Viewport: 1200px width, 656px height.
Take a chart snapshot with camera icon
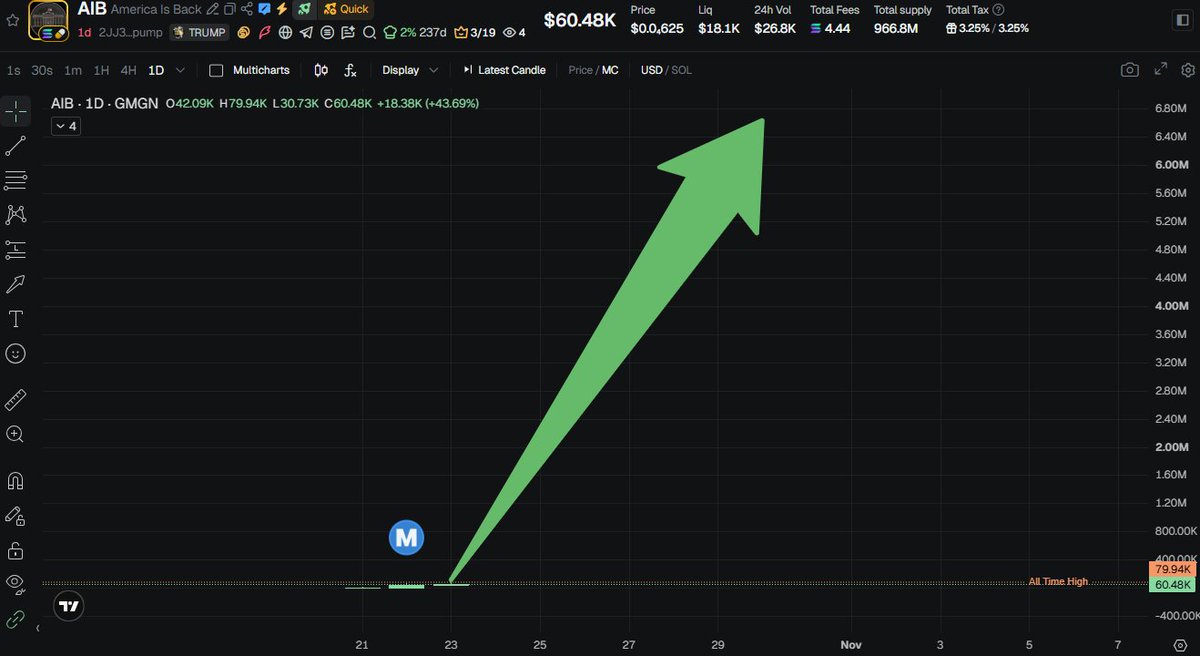pyautogui.click(x=1129, y=70)
